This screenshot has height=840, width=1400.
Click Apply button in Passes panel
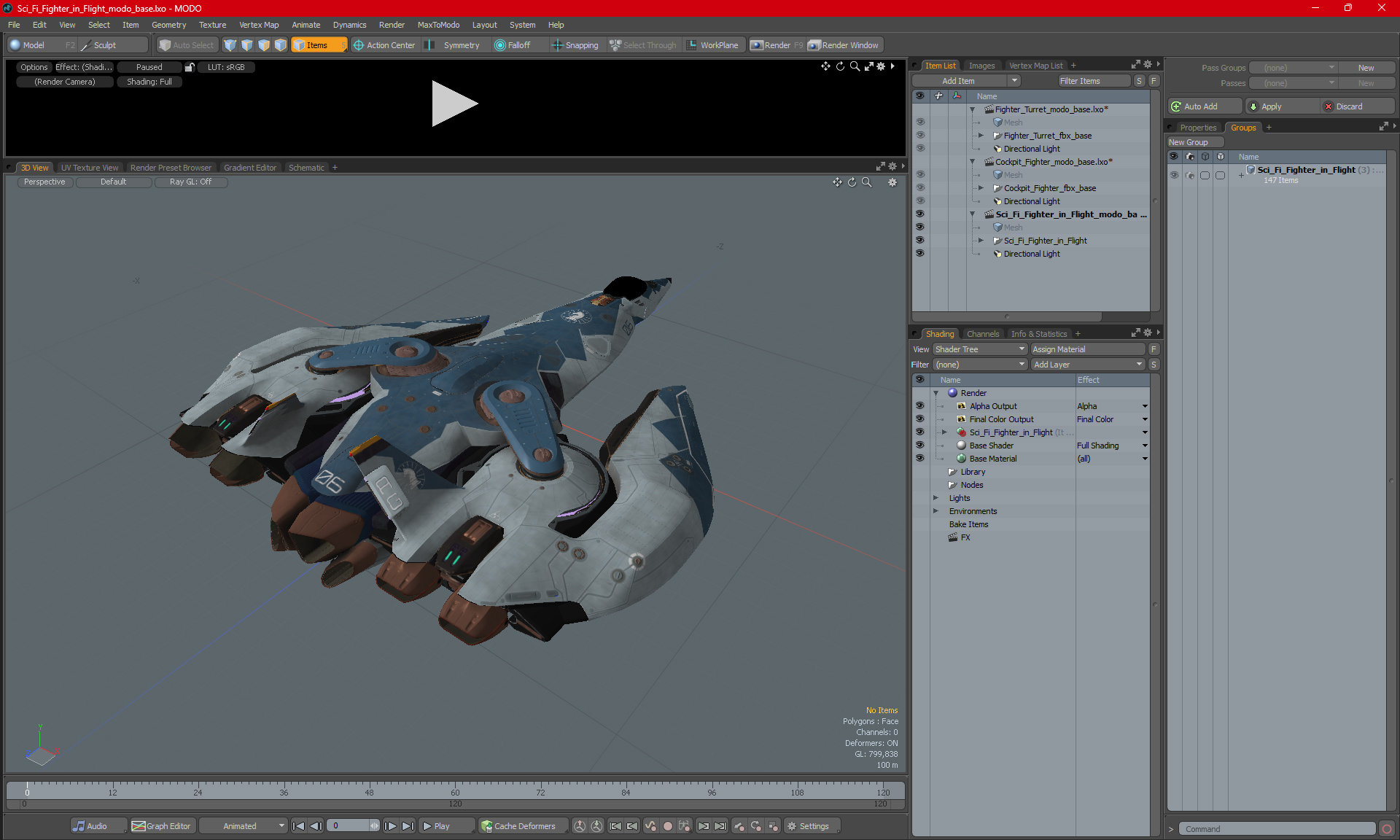coord(1282,106)
